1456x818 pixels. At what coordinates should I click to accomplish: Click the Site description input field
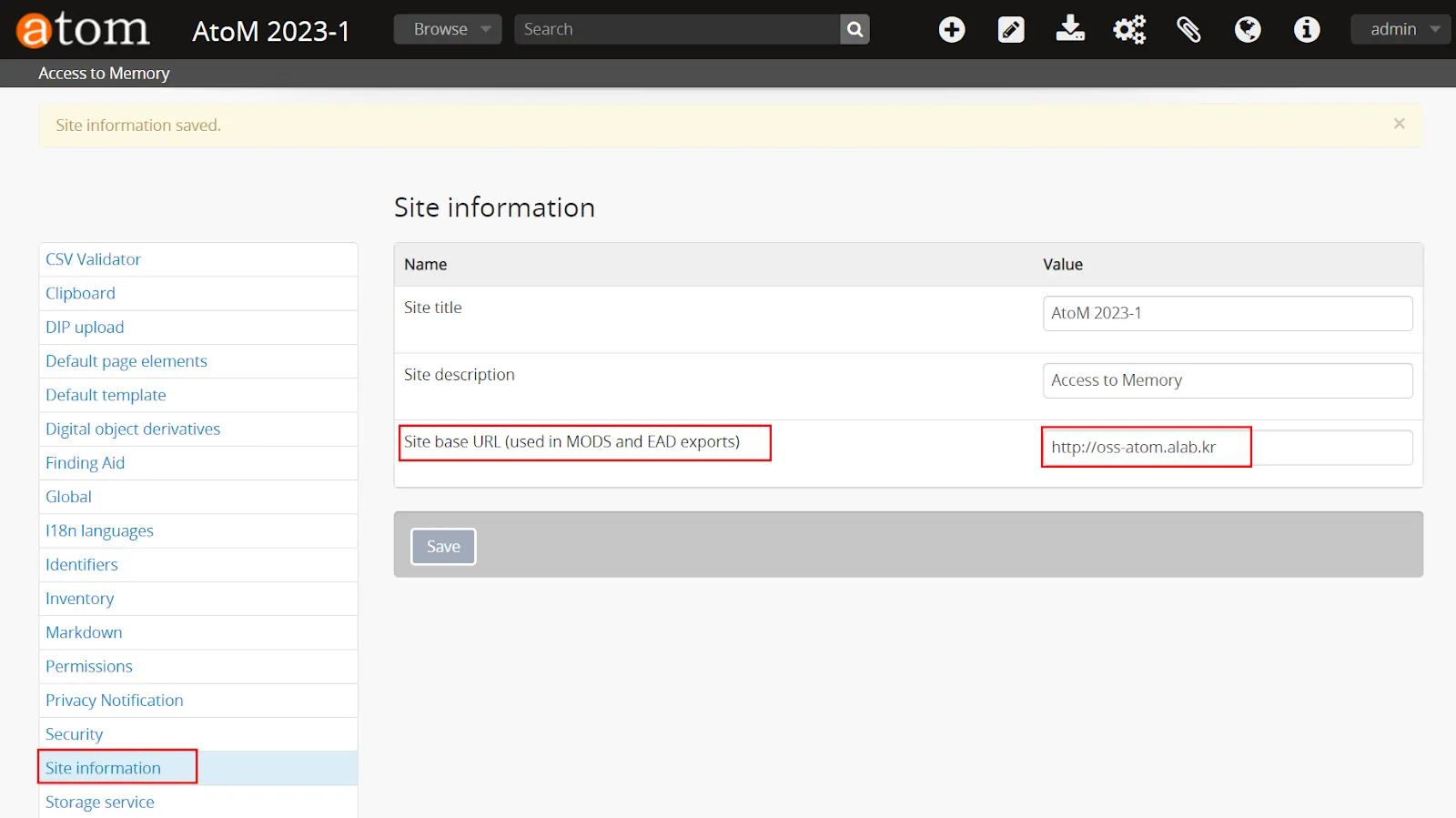click(x=1227, y=380)
